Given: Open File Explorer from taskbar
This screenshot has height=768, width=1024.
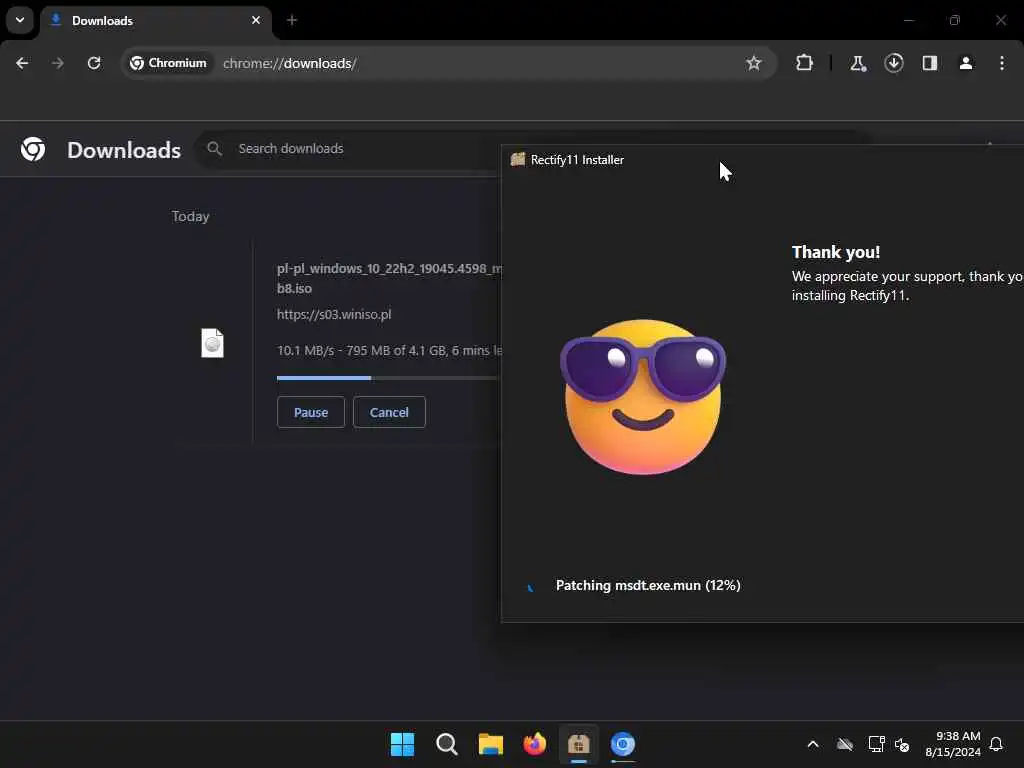Looking at the screenshot, I should (490, 744).
